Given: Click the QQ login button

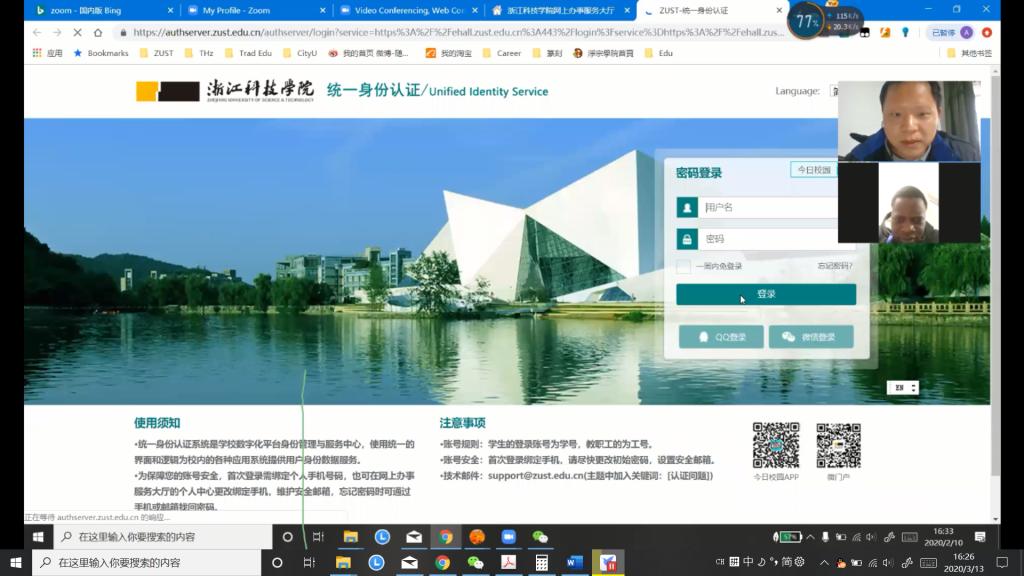Looking at the screenshot, I should 721,337.
